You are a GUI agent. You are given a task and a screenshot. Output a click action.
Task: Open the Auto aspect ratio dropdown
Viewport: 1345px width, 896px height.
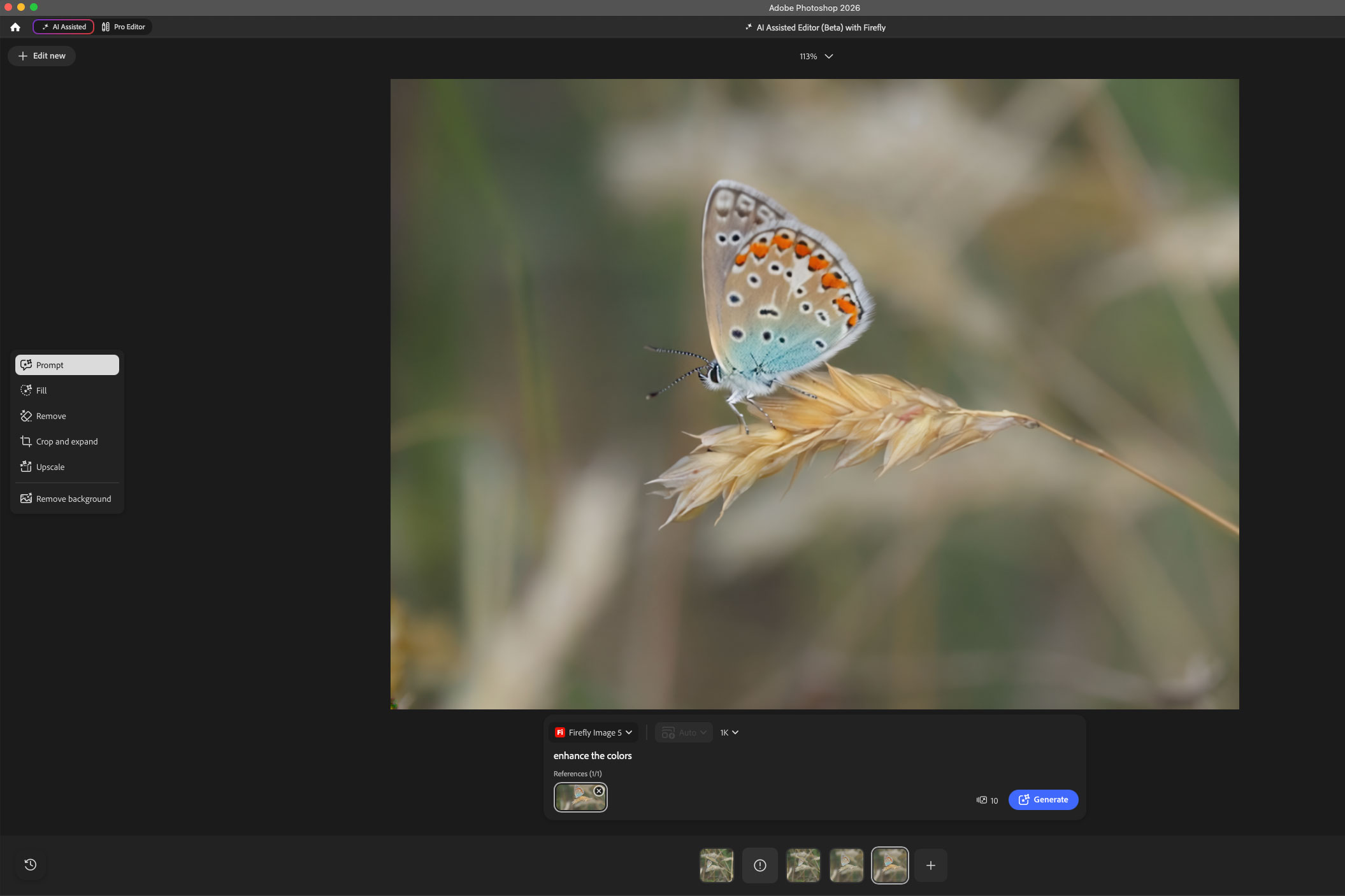click(684, 732)
